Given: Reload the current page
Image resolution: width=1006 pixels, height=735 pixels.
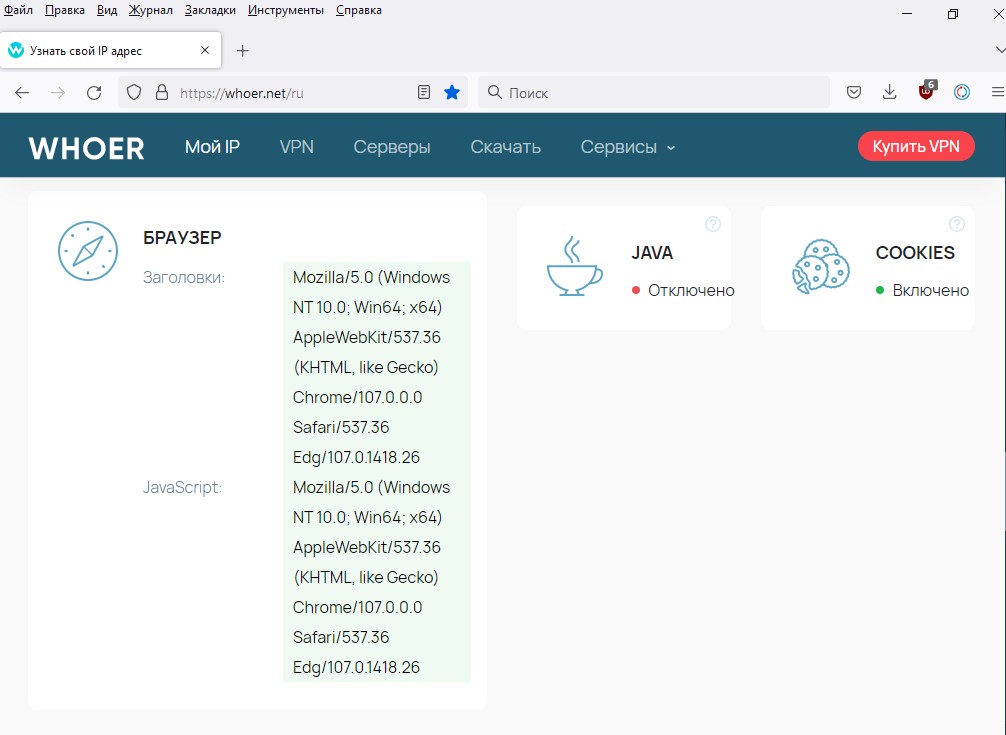Looking at the screenshot, I should click(94, 93).
